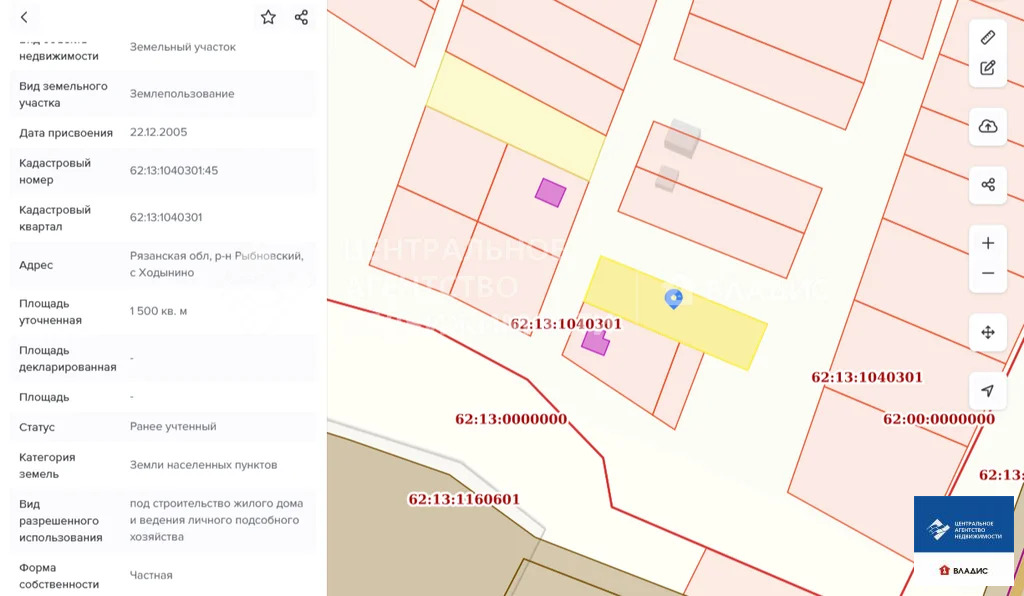Select the upper yellow highlighted parcel
The height and width of the screenshot is (596, 1024).
click(516, 116)
